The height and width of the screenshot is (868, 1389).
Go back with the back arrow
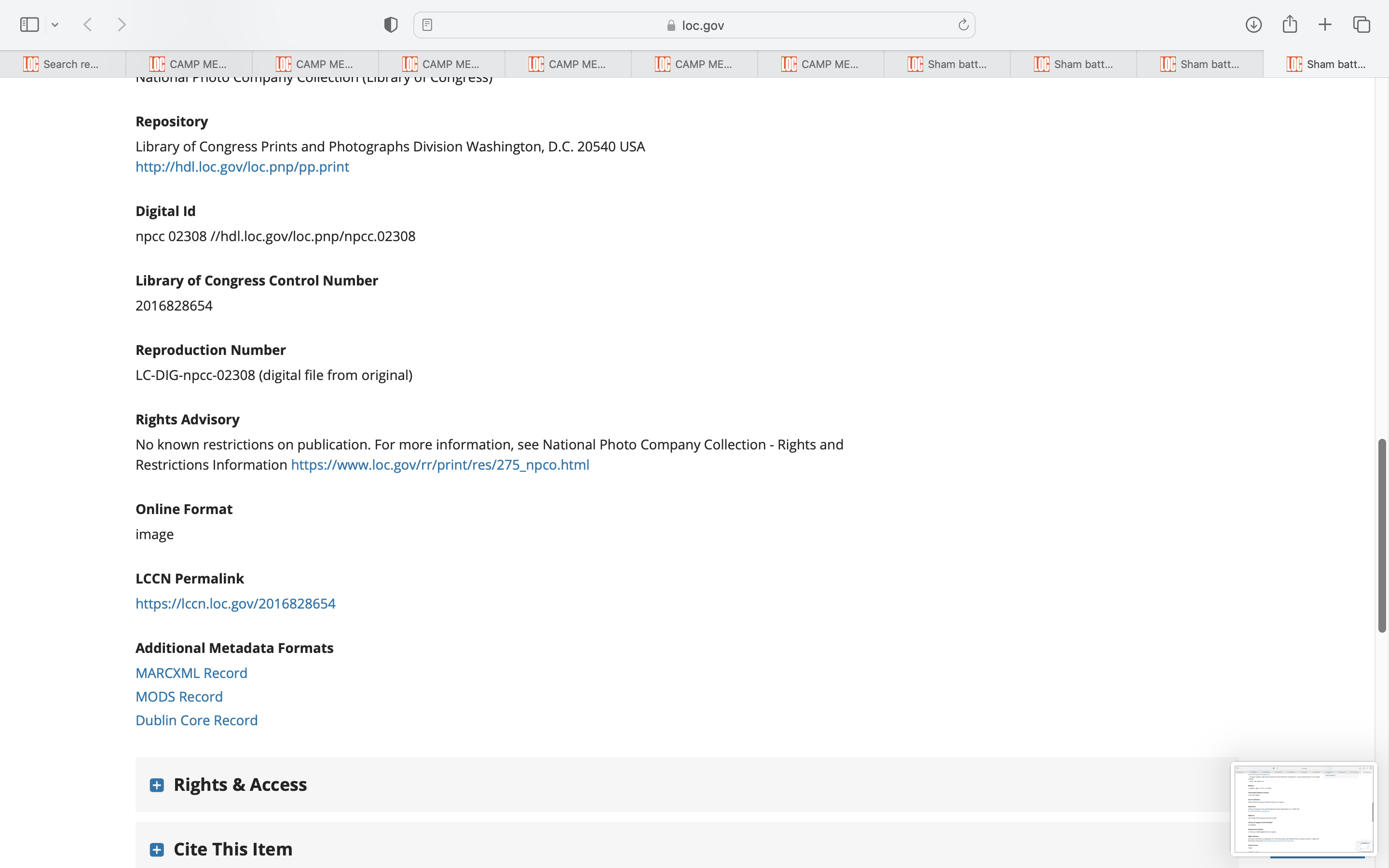(88, 25)
